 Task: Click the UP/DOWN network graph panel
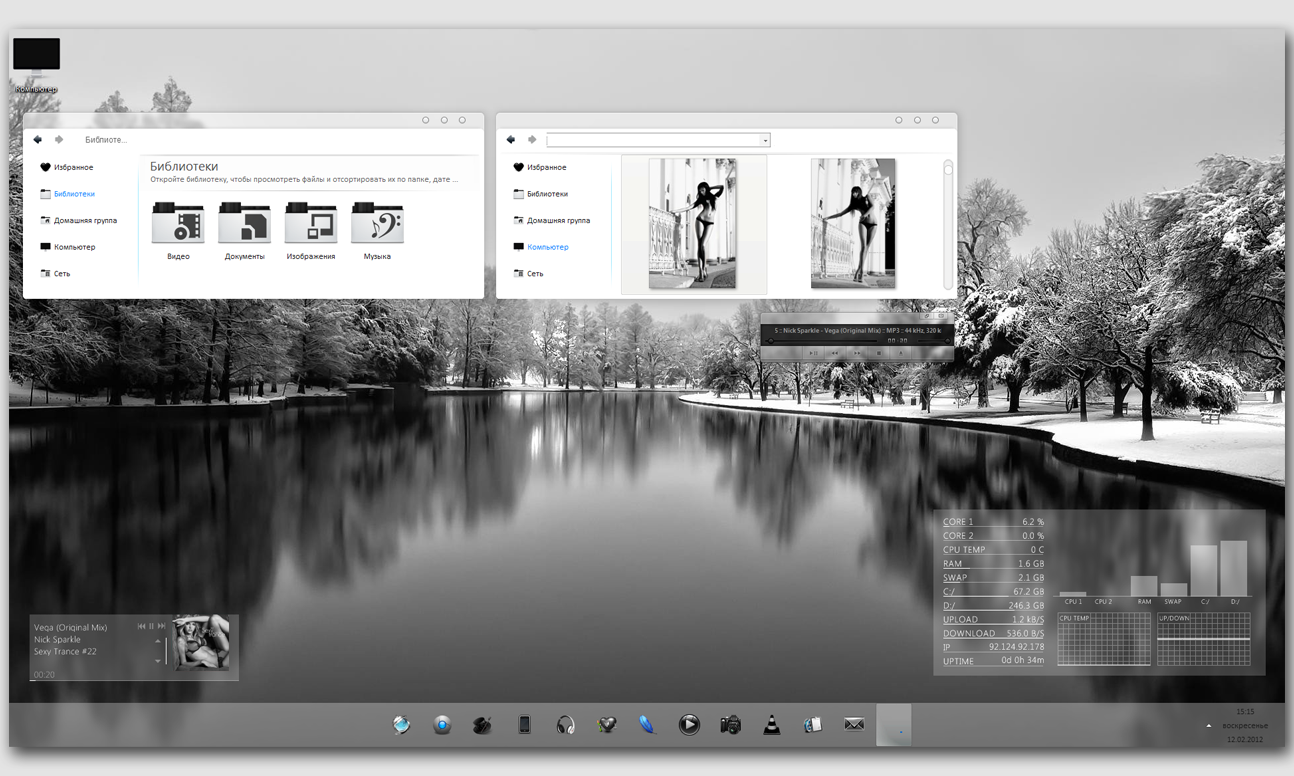pos(1203,639)
